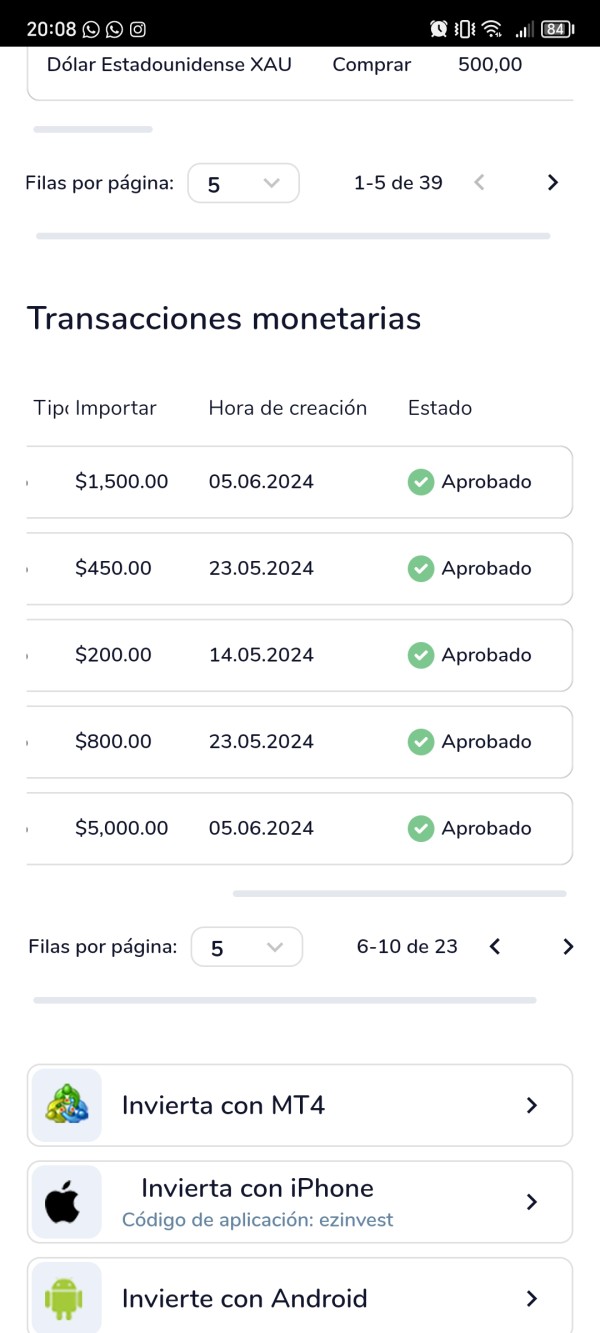Screen dimensions: 600x1333
Task: Select the Dólar Estadounidense XAU order row
Action: click(x=285, y=65)
